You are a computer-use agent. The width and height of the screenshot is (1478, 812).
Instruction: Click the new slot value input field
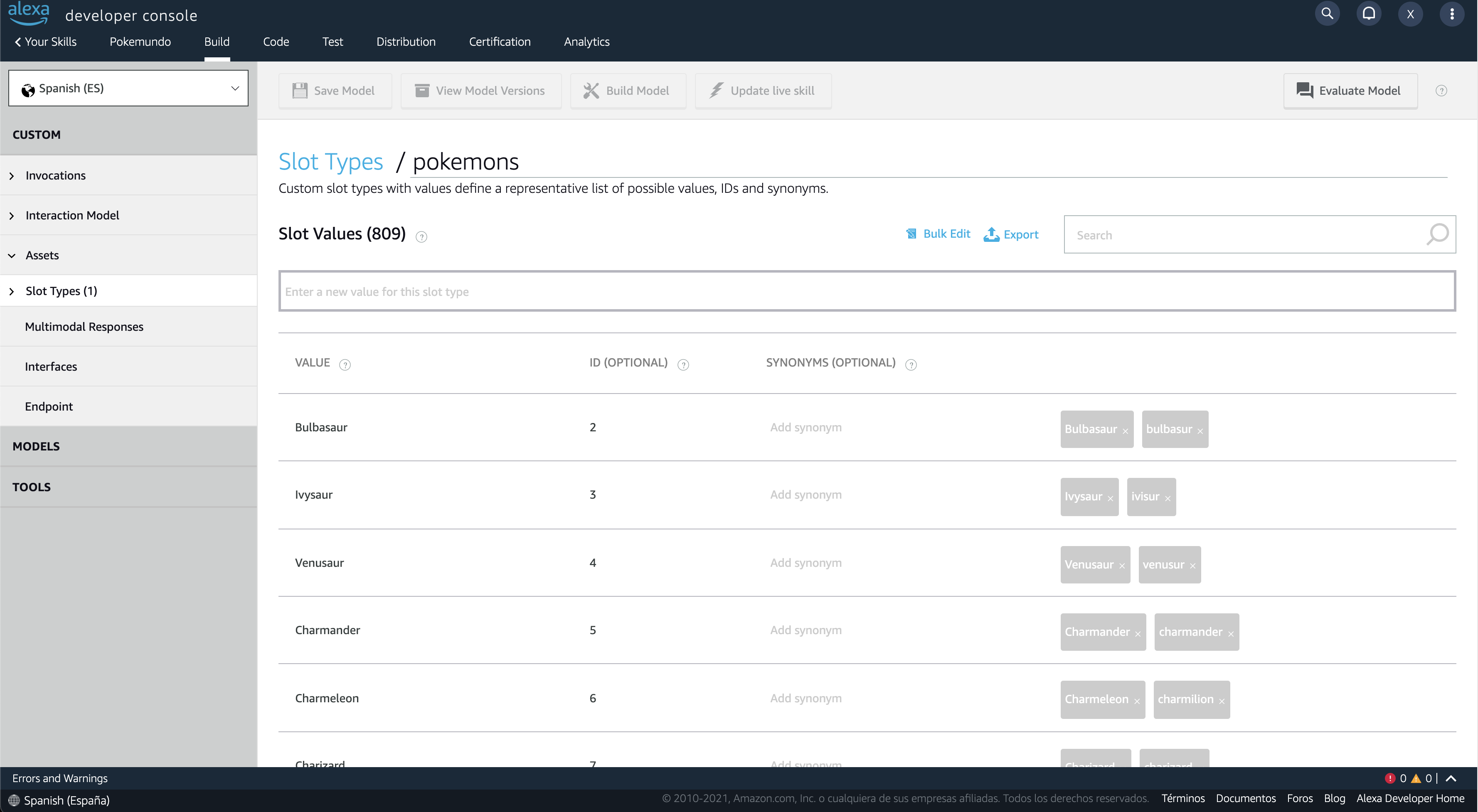pyautogui.click(x=866, y=292)
